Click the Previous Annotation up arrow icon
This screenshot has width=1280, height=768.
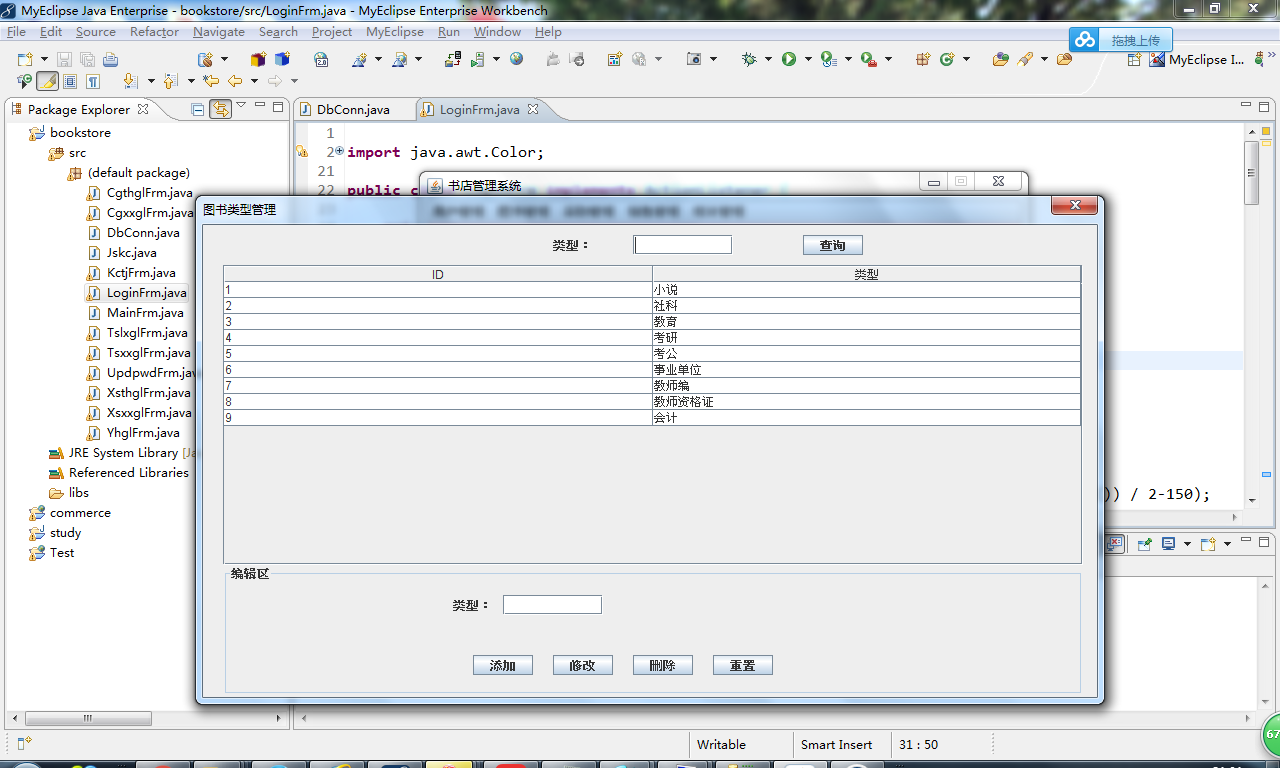pyautogui.click(x=170, y=81)
